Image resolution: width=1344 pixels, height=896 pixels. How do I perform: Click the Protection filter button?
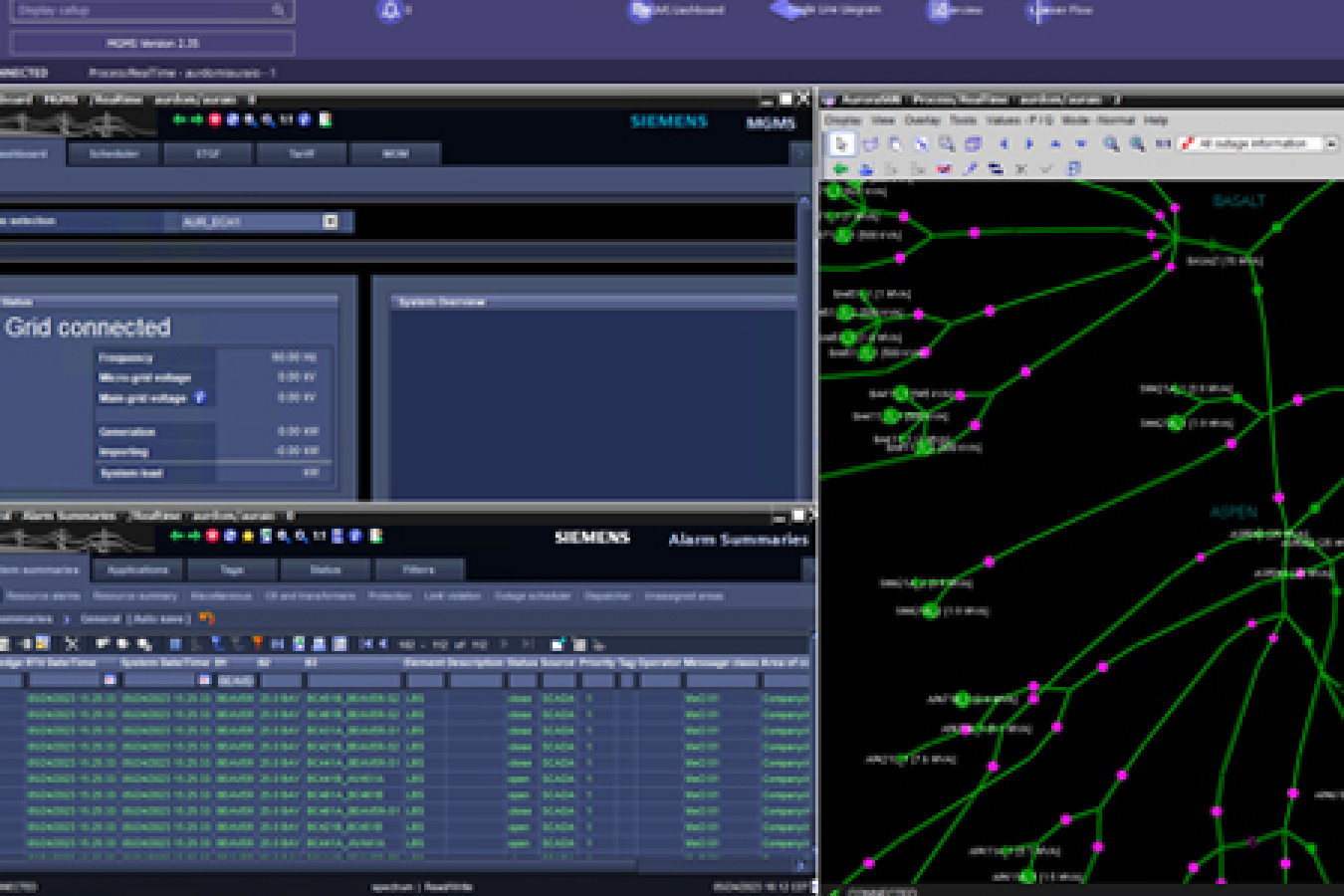(x=389, y=595)
